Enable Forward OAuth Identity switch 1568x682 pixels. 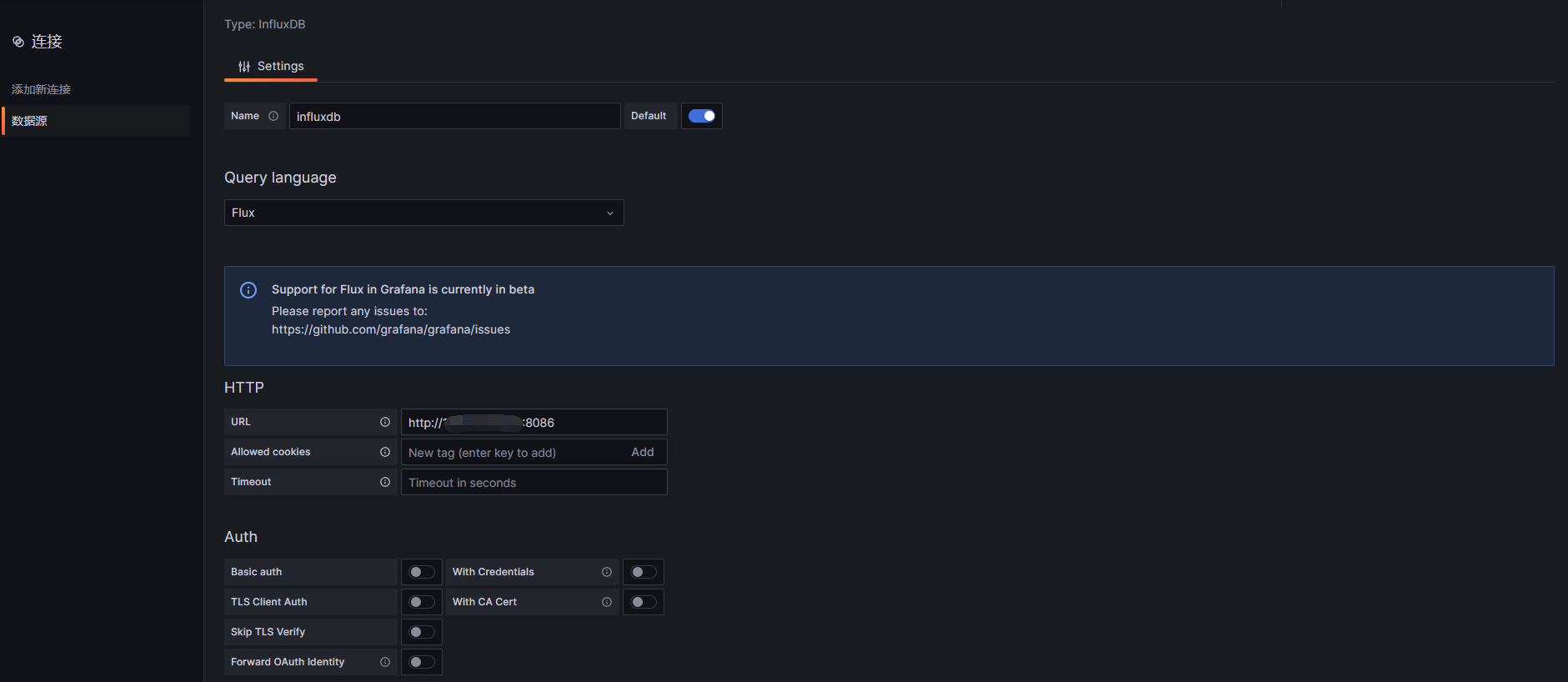pyautogui.click(x=422, y=662)
